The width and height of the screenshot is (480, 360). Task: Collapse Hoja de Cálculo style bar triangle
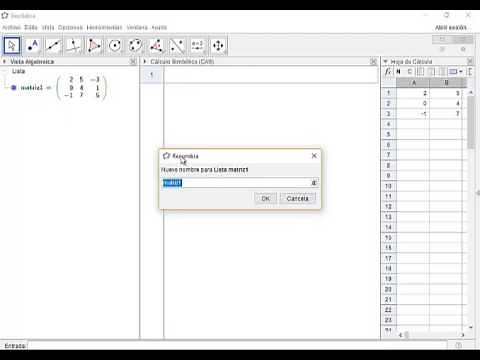(x=385, y=61)
